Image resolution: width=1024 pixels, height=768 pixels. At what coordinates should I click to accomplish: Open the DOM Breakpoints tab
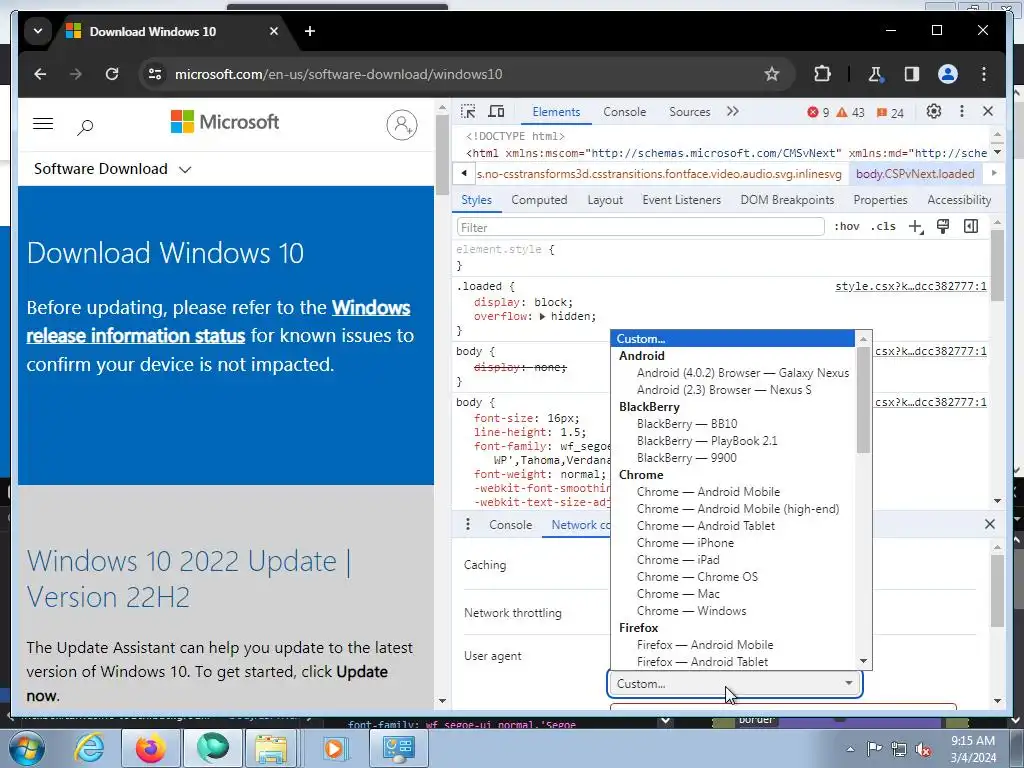pyautogui.click(x=787, y=200)
